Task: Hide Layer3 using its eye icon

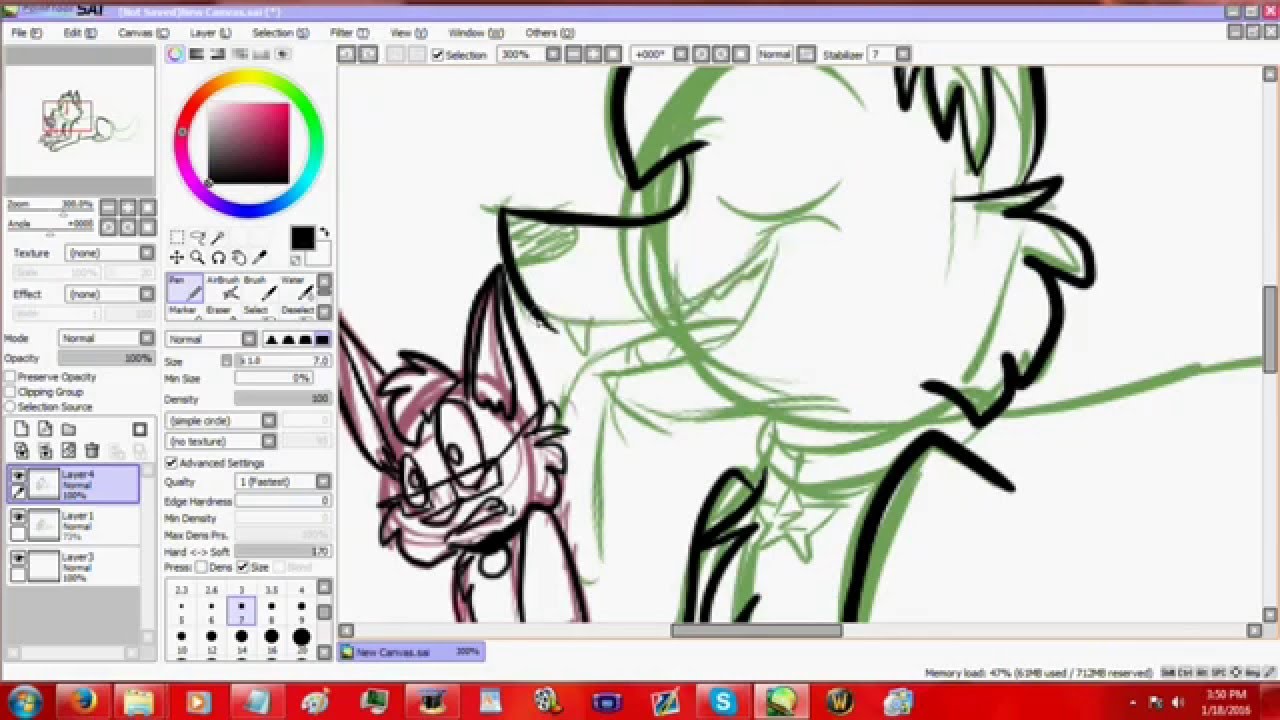Action: point(18,559)
